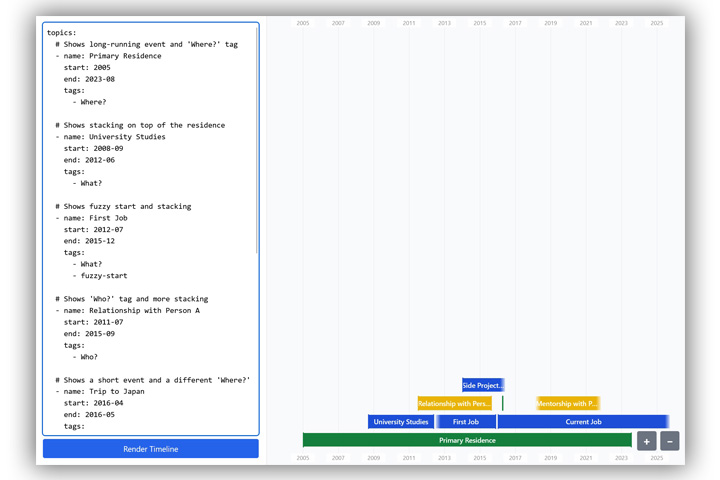Click the zoom out minus button
Screen dimensions: 720x480
670,441
